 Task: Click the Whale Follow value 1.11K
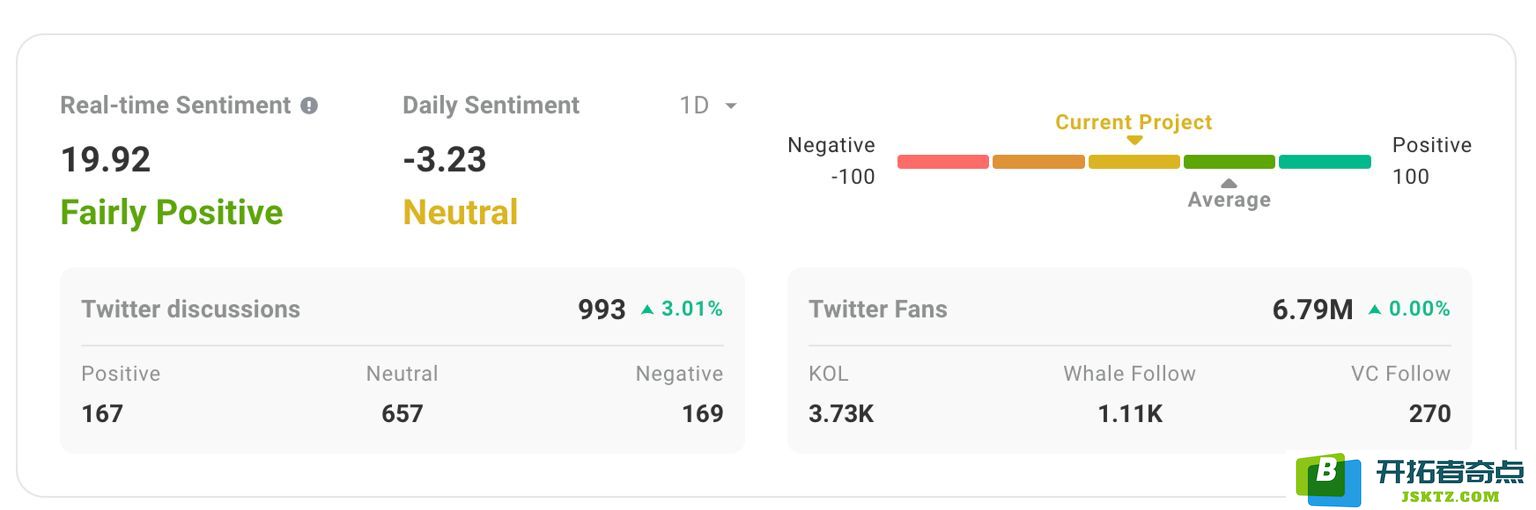1130,414
